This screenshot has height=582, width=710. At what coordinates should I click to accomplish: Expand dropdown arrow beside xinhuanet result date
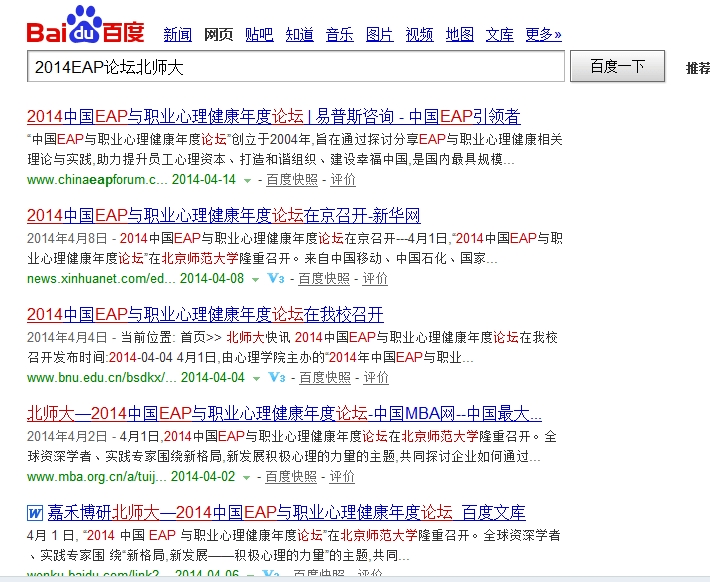(256, 279)
